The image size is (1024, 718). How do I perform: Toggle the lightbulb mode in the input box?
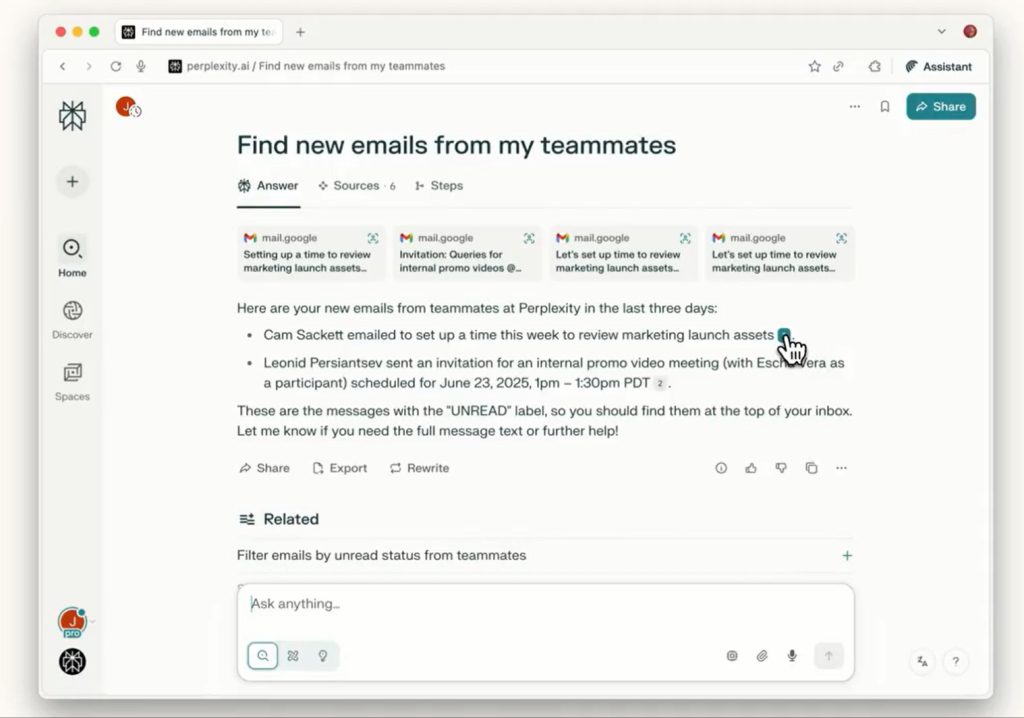coord(323,656)
